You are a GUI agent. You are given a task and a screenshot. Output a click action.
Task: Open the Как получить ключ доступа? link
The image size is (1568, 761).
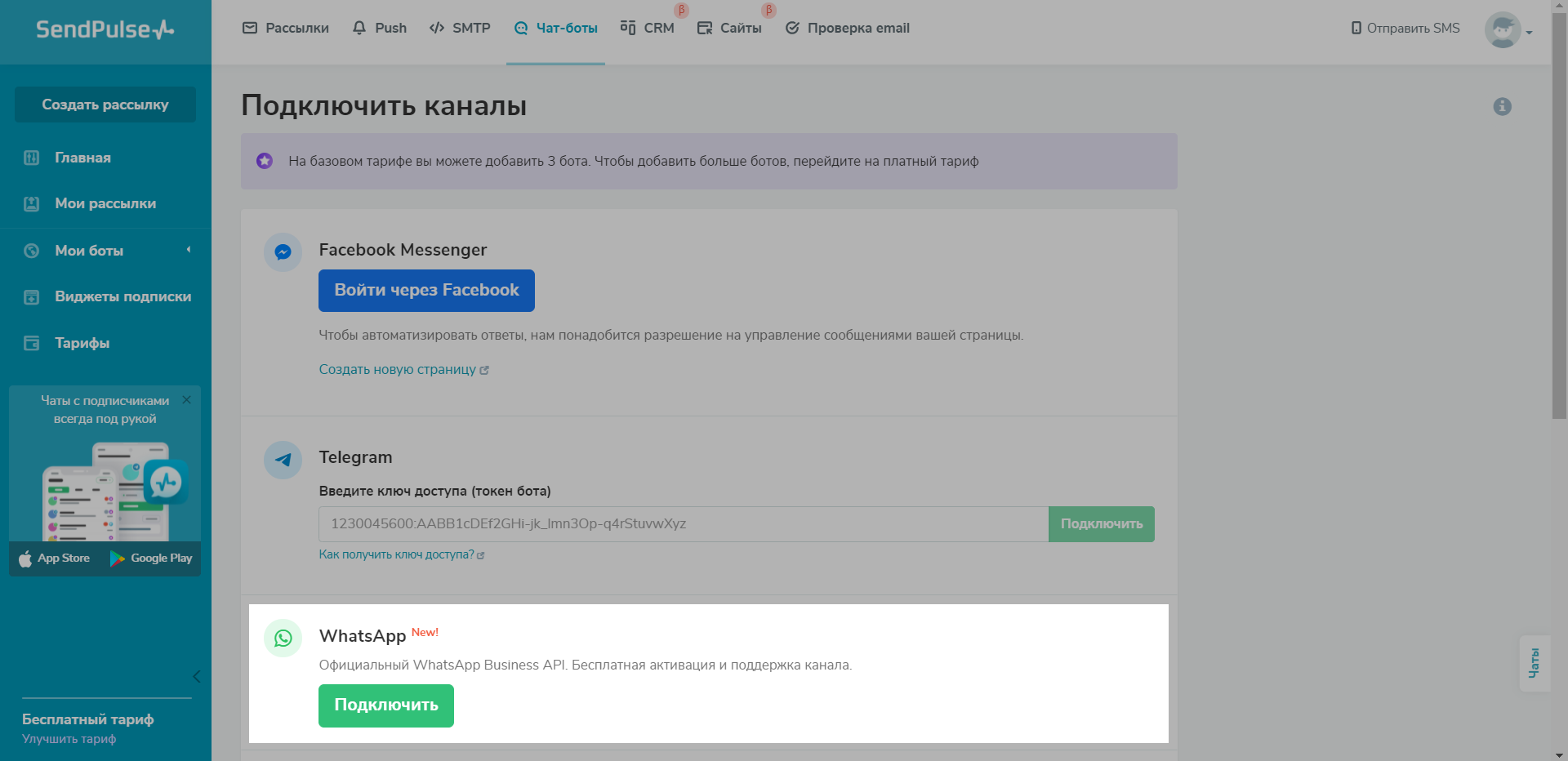point(401,554)
